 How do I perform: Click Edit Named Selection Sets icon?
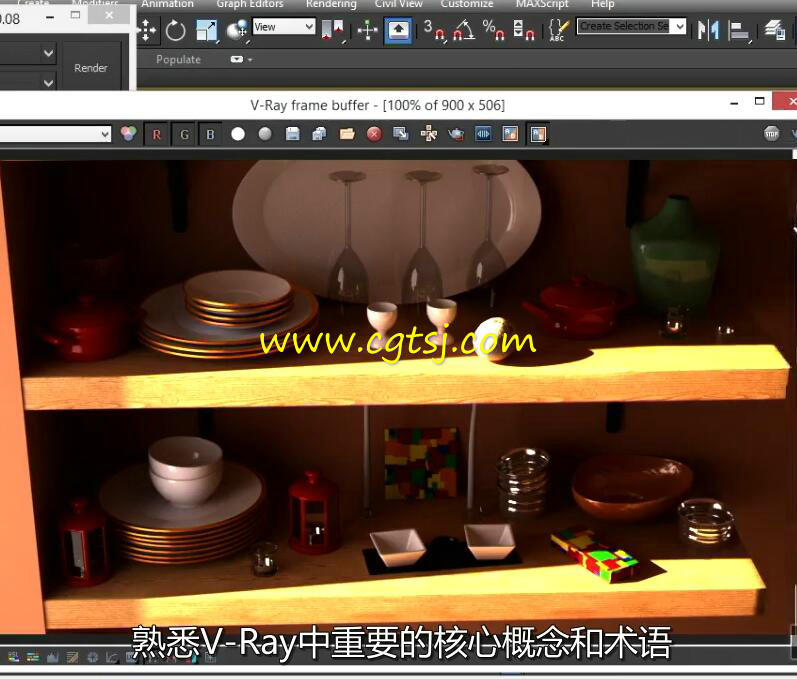tap(559, 30)
